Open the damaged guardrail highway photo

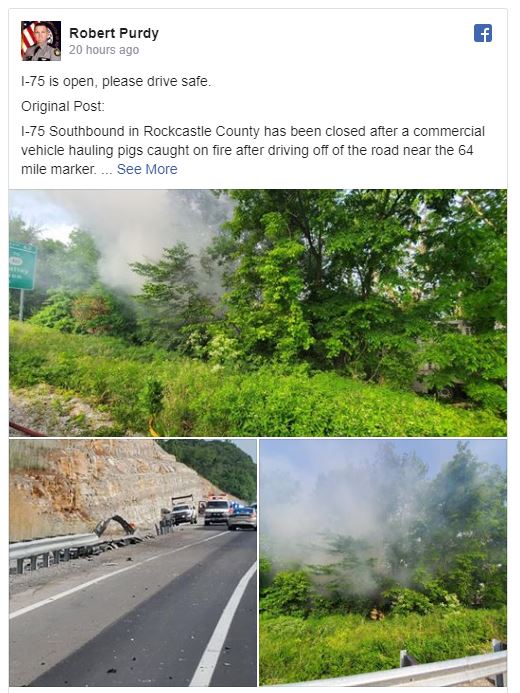tap(133, 563)
